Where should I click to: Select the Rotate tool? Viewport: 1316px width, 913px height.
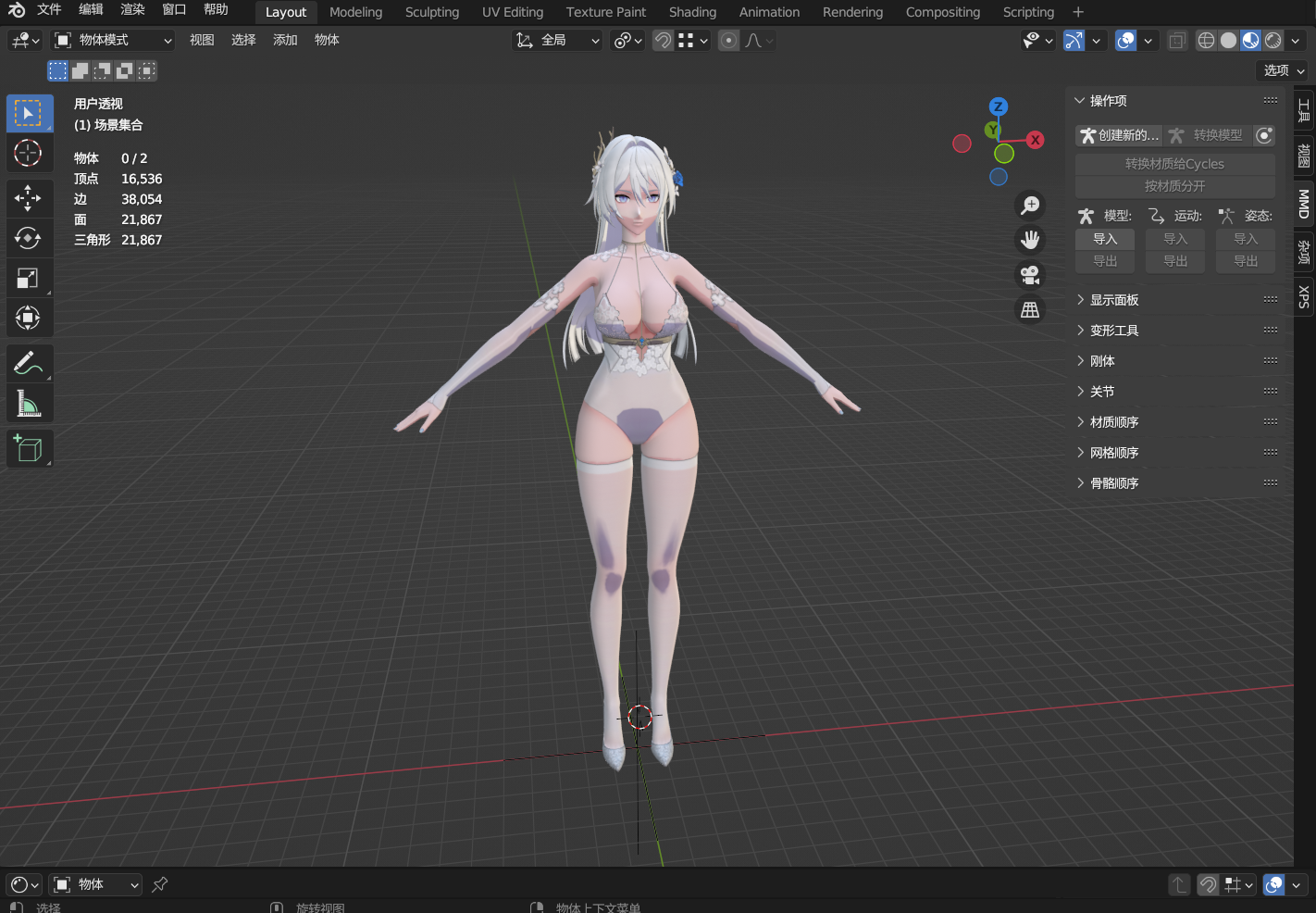pyautogui.click(x=28, y=237)
